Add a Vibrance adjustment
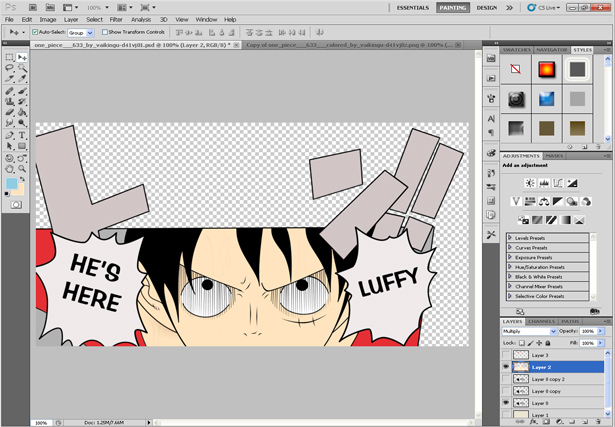The height and width of the screenshot is (427, 615). (516, 202)
